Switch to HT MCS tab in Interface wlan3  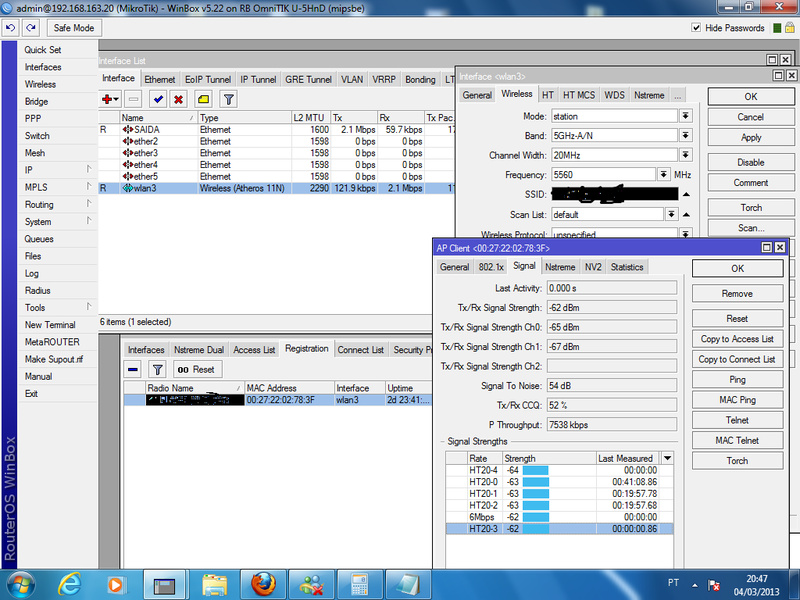(579, 95)
